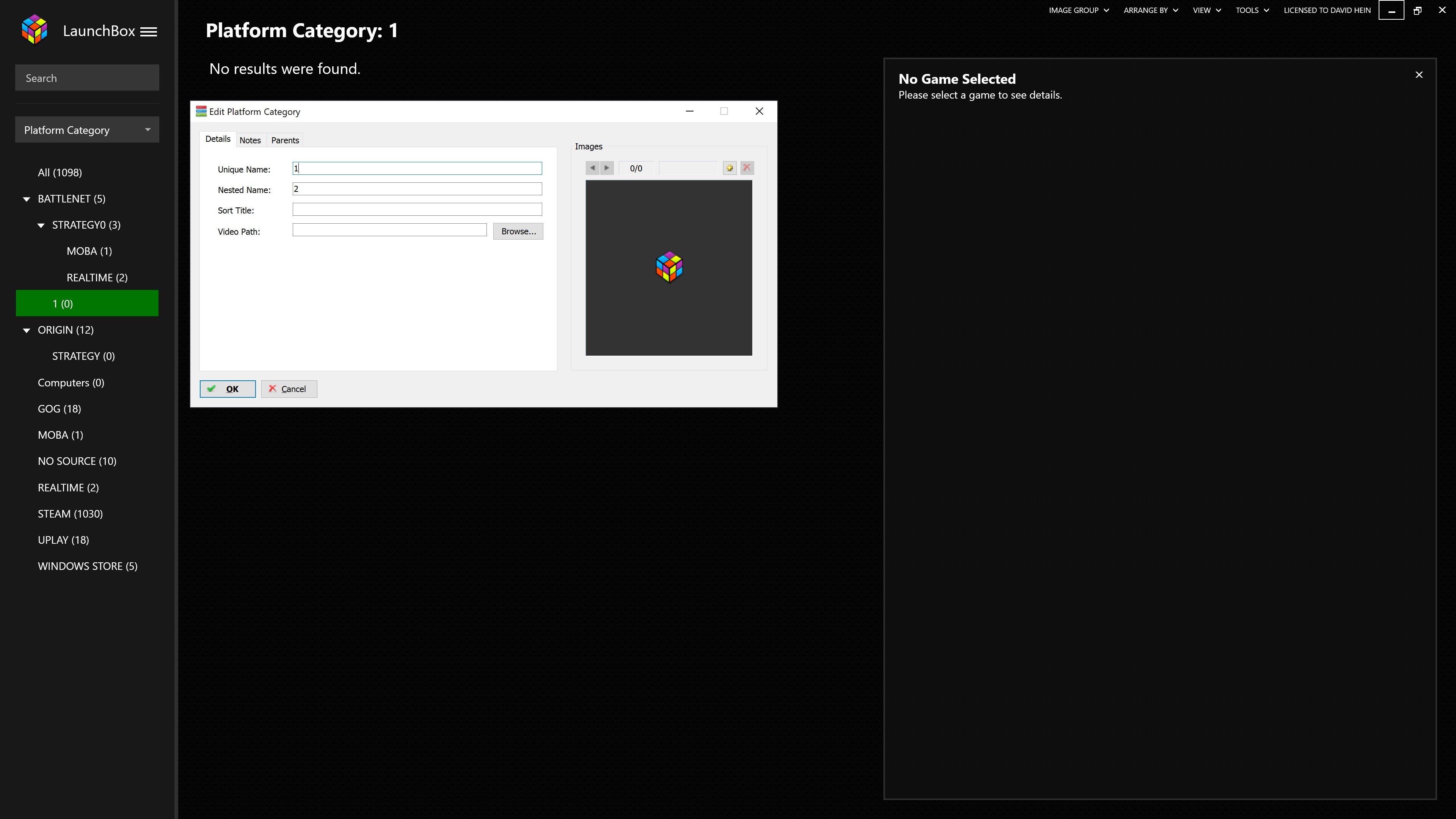Open the Platform Category sidebar dropdown
Image resolution: width=1456 pixels, height=819 pixels.
(x=87, y=130)
